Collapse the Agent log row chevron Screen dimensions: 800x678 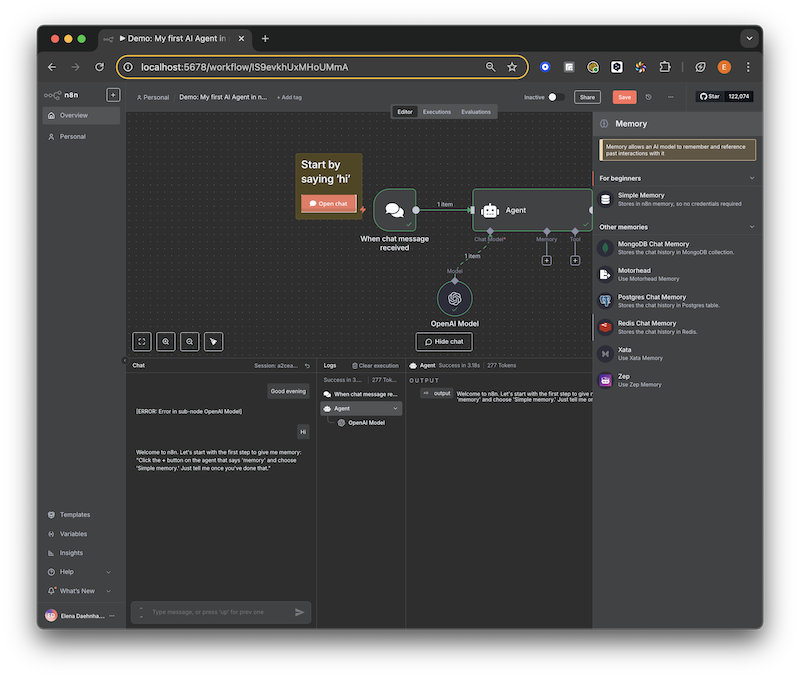pos(395,409)
